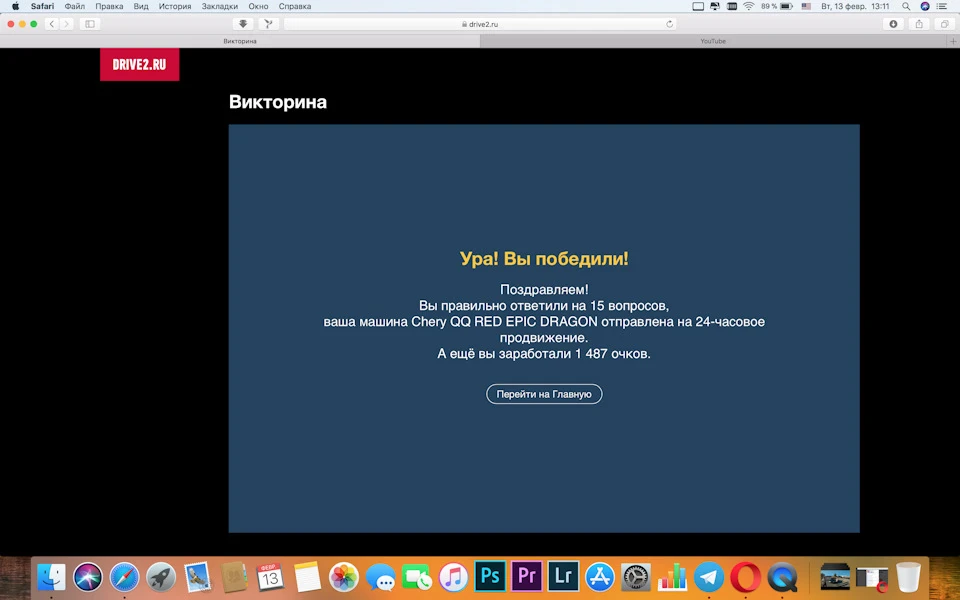Click the downward arrow extension icon in toolbar

[243, 24]
